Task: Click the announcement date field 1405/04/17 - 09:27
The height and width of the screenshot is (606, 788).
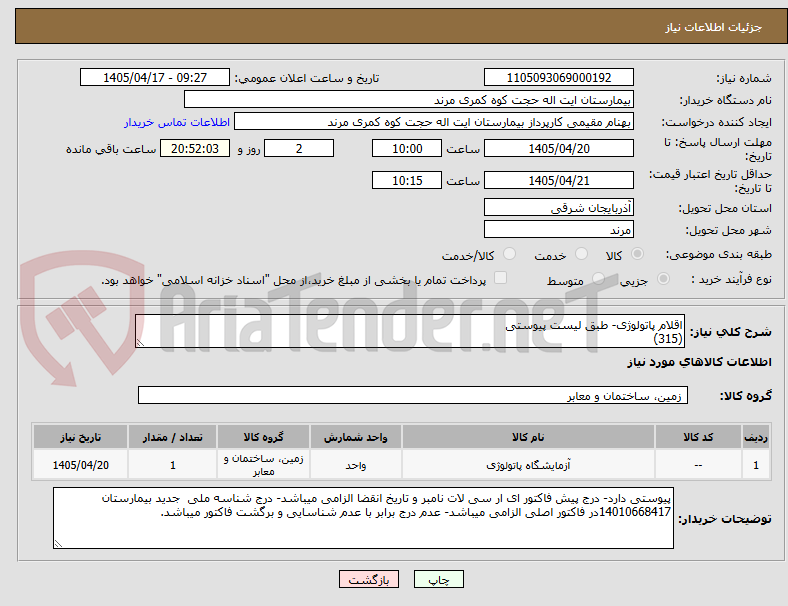Action: click(x=155, y=77)
